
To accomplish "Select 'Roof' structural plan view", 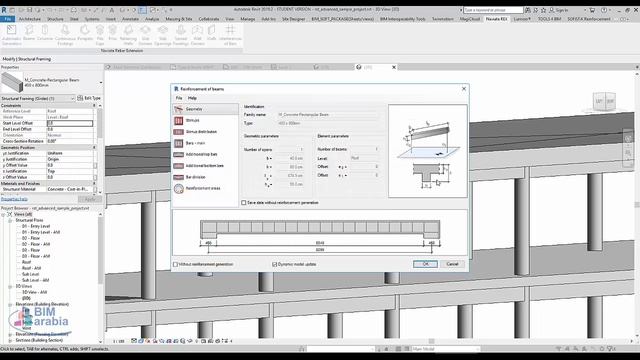I will (x=26, y=262).
